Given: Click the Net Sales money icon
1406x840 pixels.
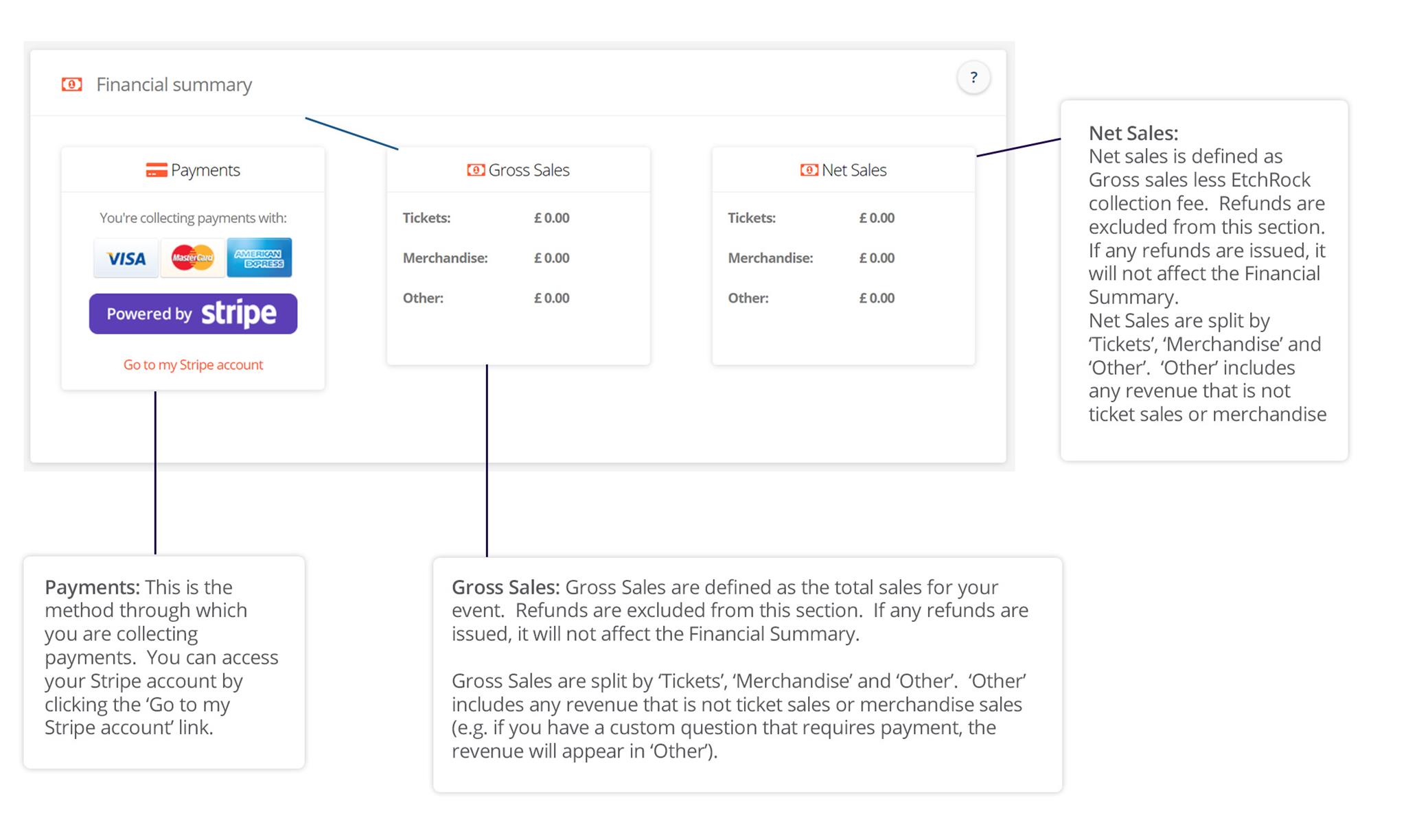Looking at the screenshot, I should pos(809,170).
